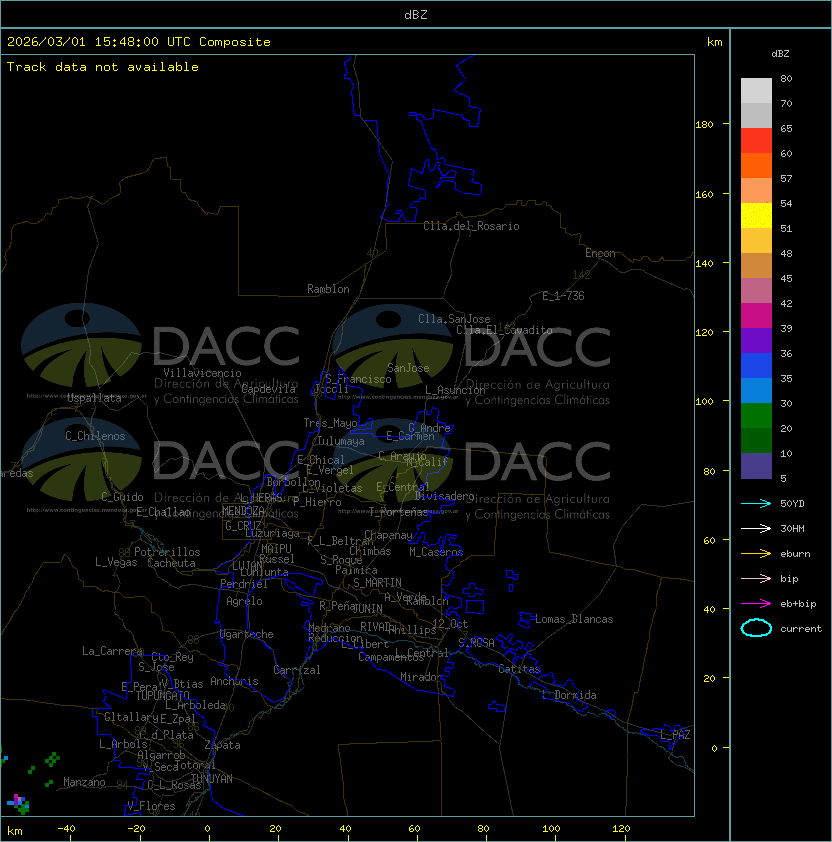This screenshot has width=832, height=842.
Task: Select the bright yellow 54–51 dBZ swatch
Action: pos(756,215)
